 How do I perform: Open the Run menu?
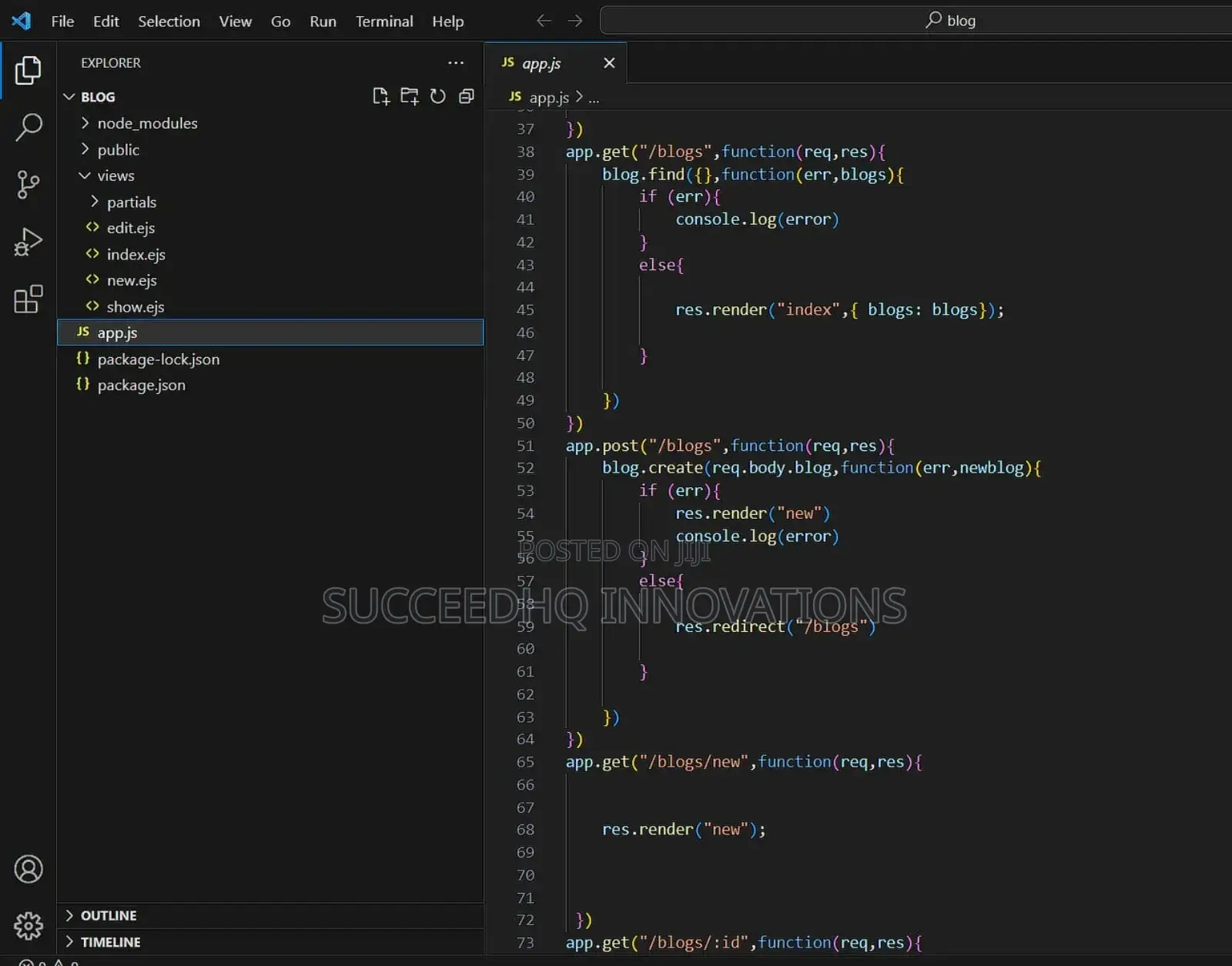pos(323,22)
